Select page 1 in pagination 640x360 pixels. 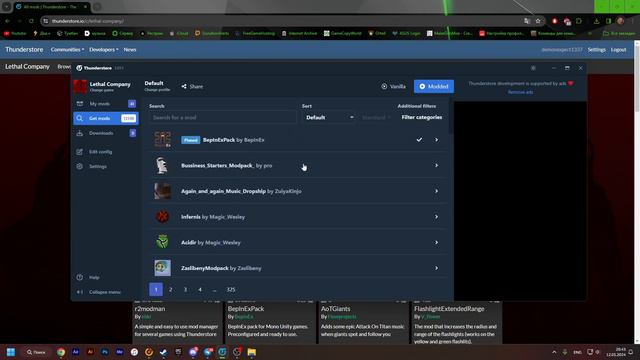click(x=156, y=289)
